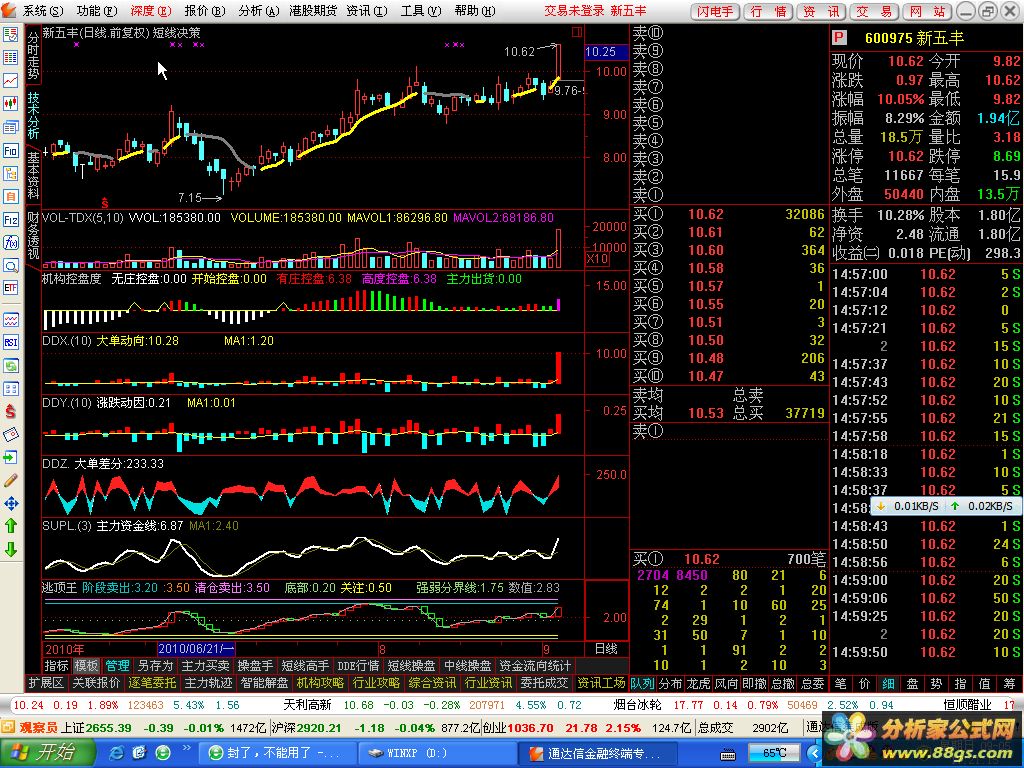The height and width of the screenshot is (768, 1024).
Task: Click the 资讯 button next to 行情
Action: coord(822,11)
